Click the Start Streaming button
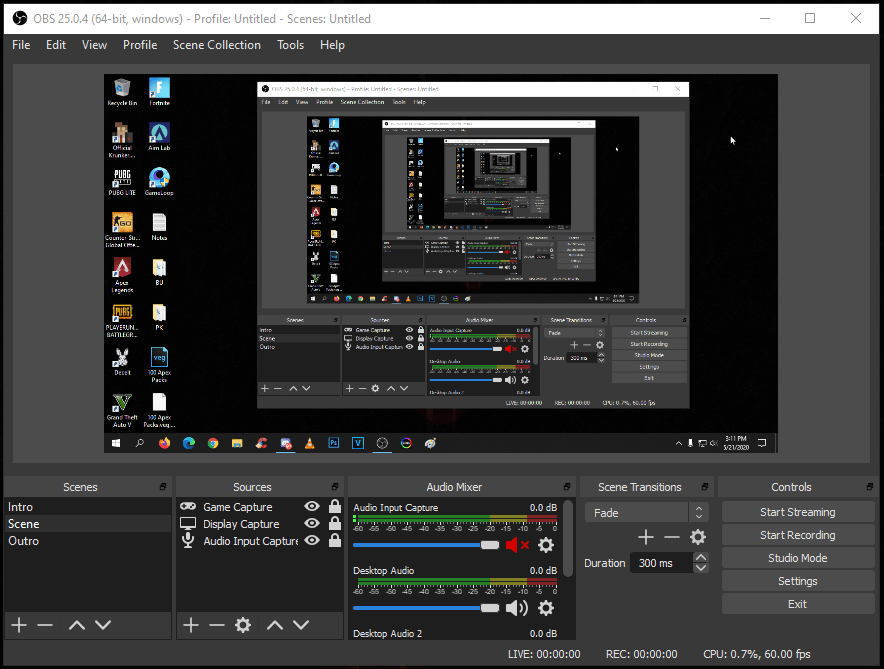 pos(797,511)
